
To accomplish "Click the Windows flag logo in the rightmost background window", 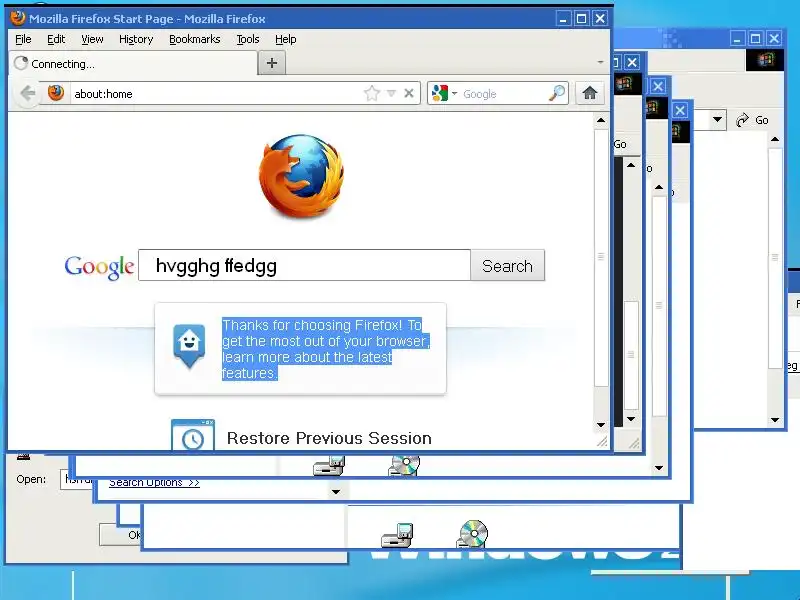I will 765,60.
